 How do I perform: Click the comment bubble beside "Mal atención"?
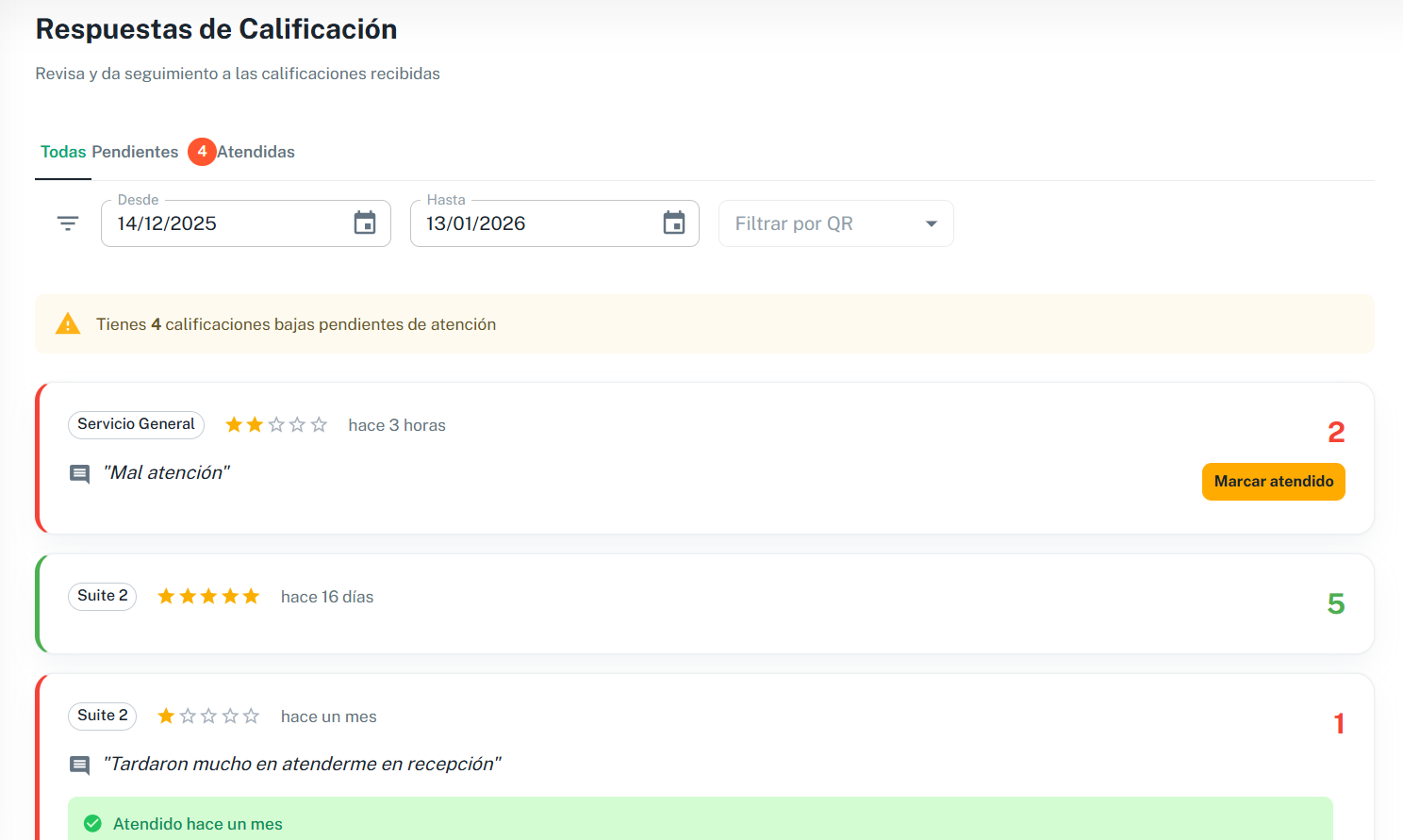pos(79,474)
